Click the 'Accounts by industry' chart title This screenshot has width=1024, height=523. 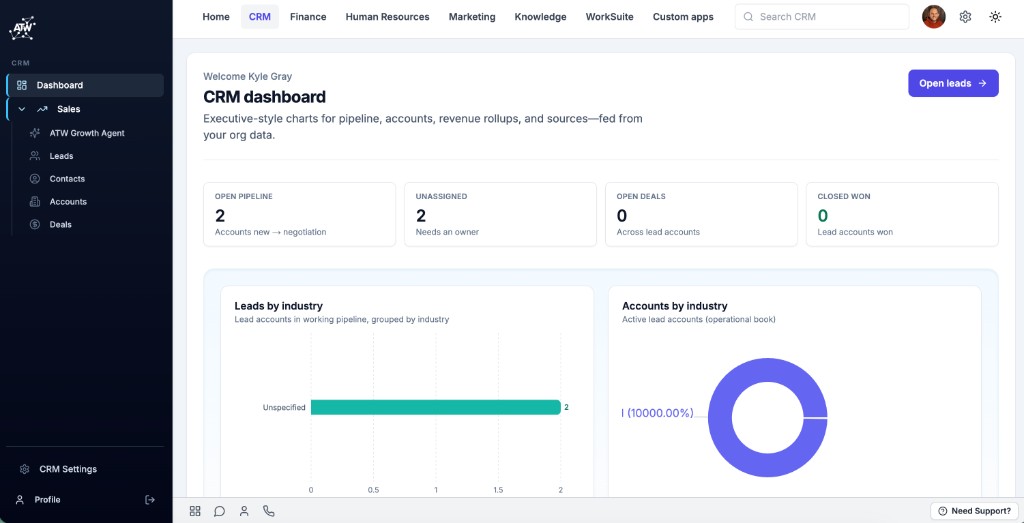point(675,306)
